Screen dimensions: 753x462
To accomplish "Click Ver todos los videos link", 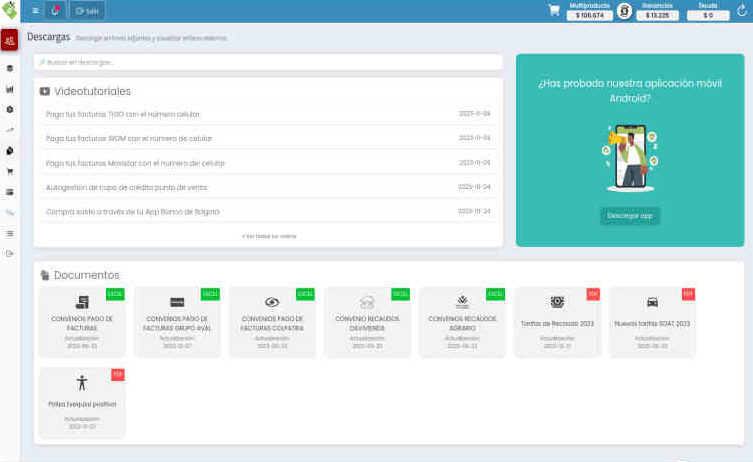I will coord(268,236).
